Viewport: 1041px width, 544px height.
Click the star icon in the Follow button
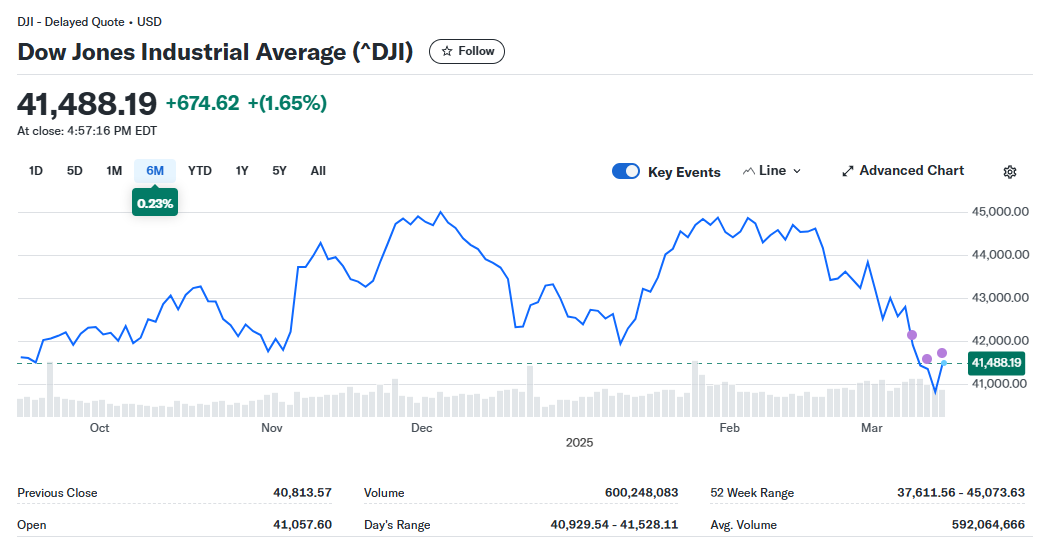[x=447, y=51]
